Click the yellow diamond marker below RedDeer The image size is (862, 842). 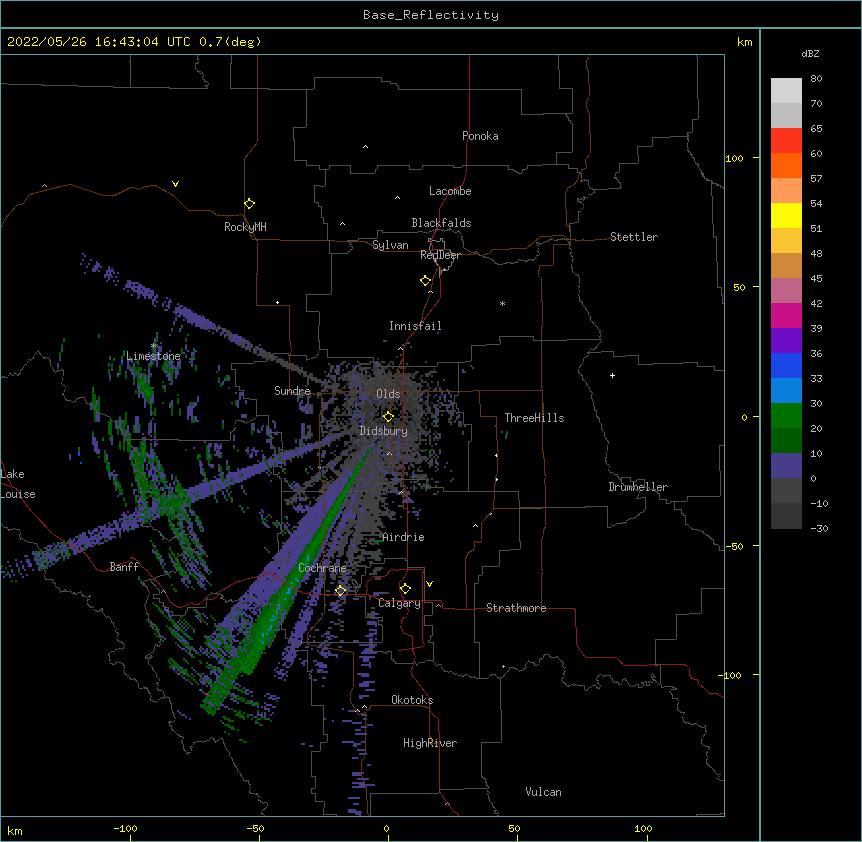(426, 281)
